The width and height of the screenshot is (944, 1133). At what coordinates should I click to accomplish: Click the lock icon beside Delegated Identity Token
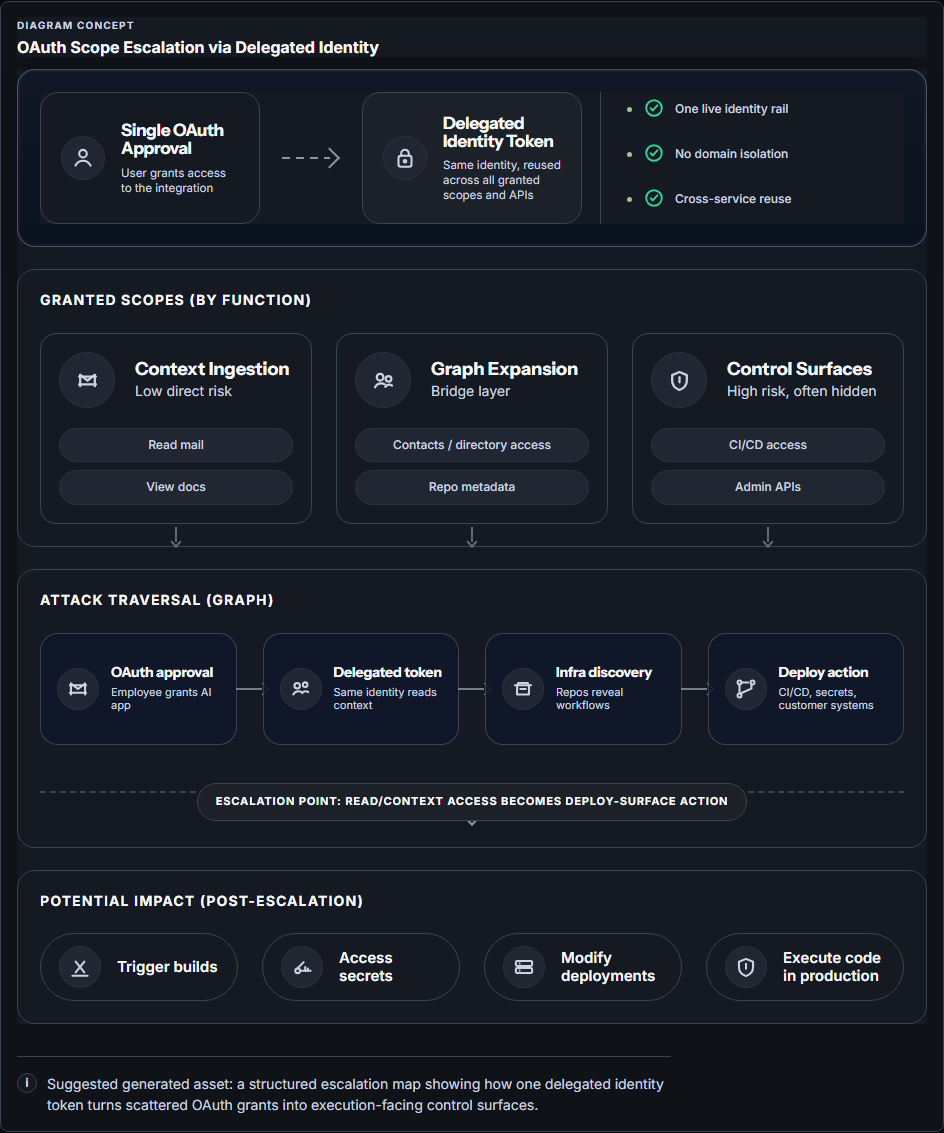point(405,158)
